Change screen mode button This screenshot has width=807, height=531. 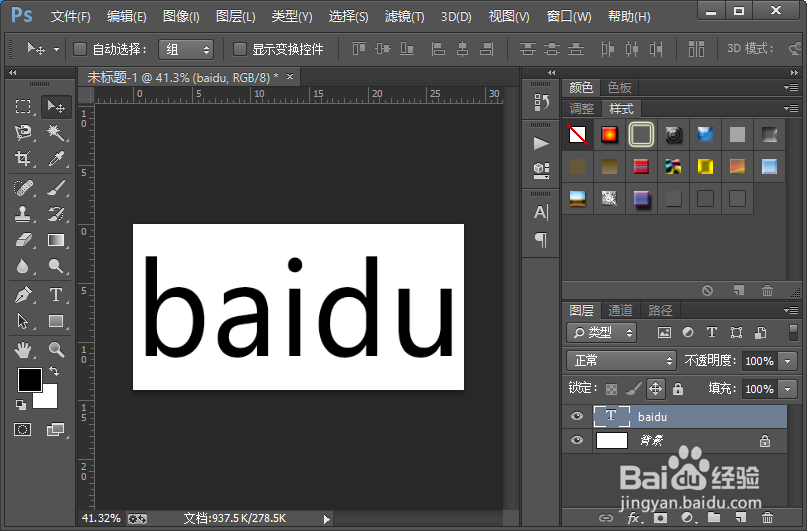(56, 429)
